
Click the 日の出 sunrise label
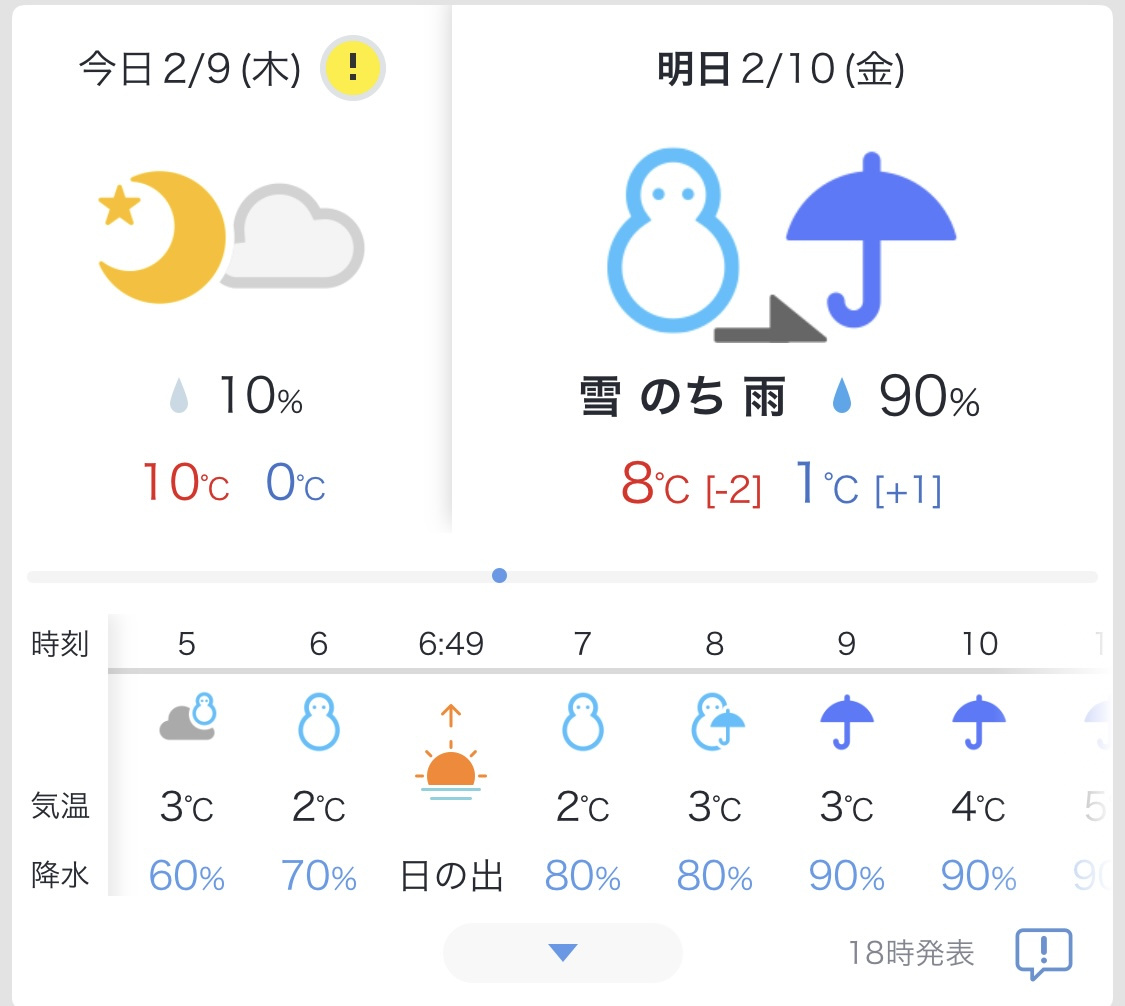[x=451, y=877]
